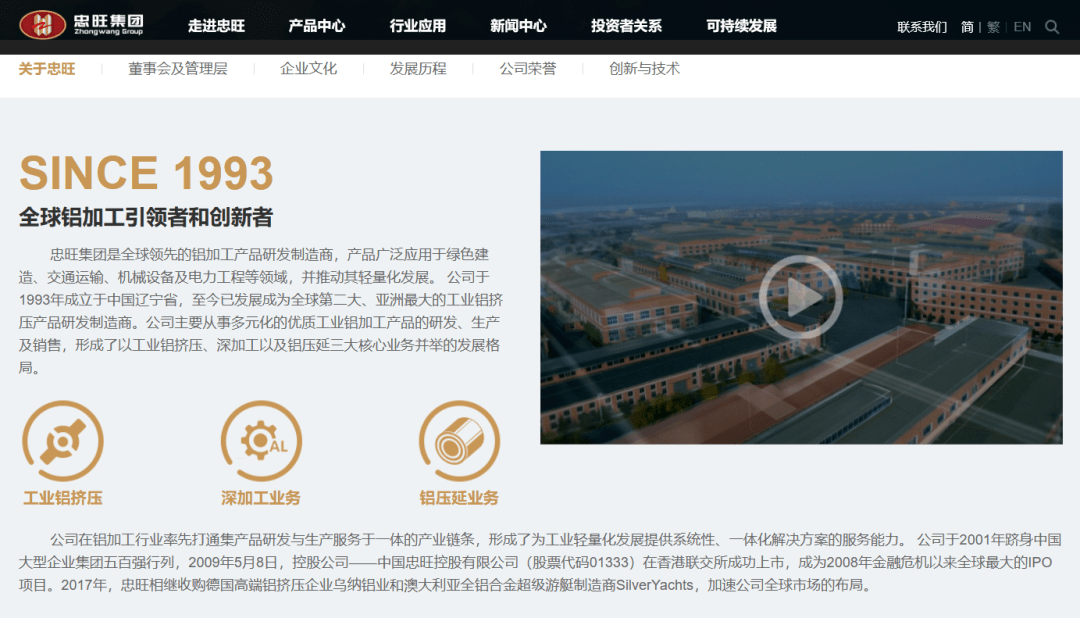
Task: Switch language to 简 simplified Chinese
Action: [x=967, y=27]
